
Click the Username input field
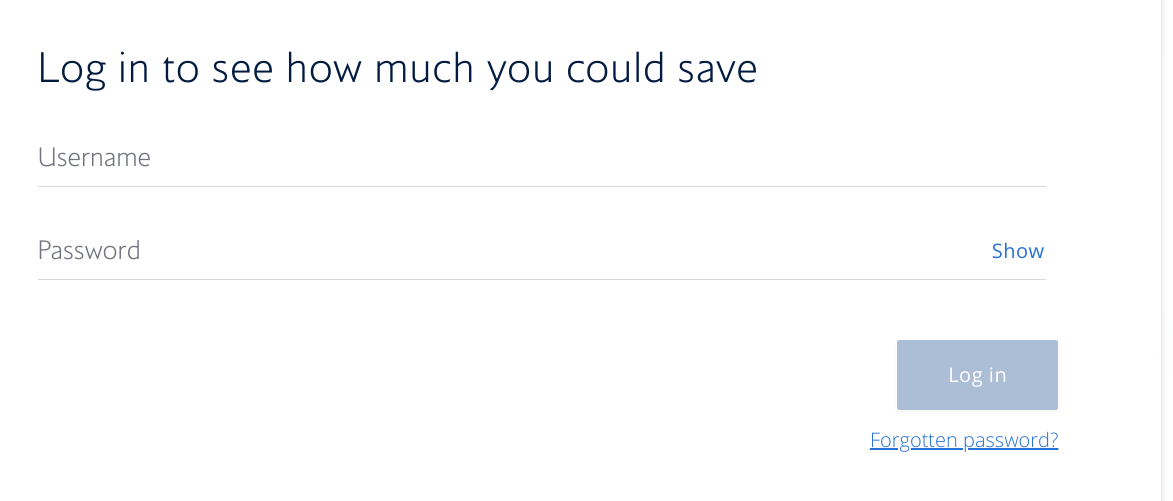[540, 158]
